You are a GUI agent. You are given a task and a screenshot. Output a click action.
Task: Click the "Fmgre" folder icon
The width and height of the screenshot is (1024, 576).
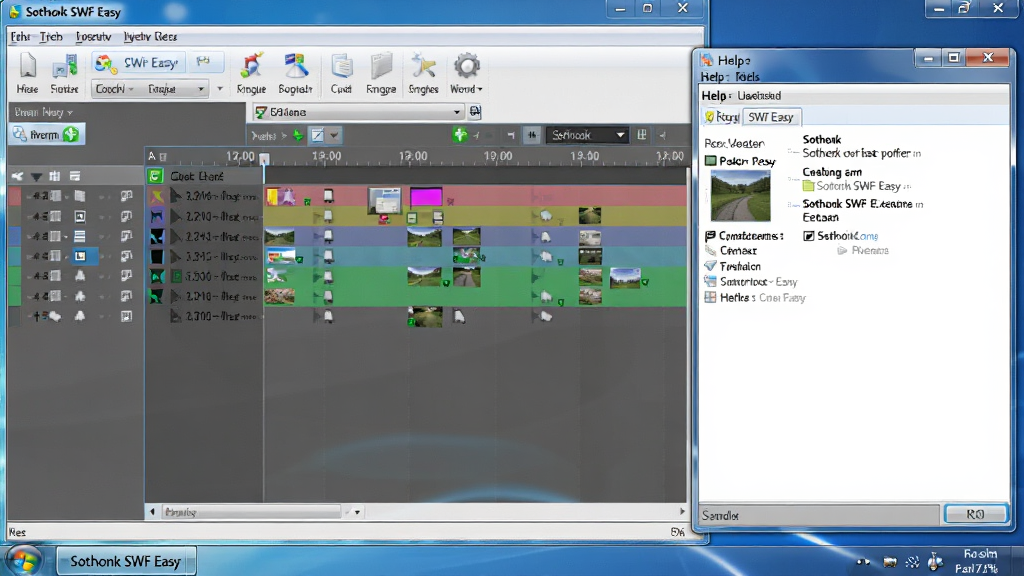pos(381,66)
